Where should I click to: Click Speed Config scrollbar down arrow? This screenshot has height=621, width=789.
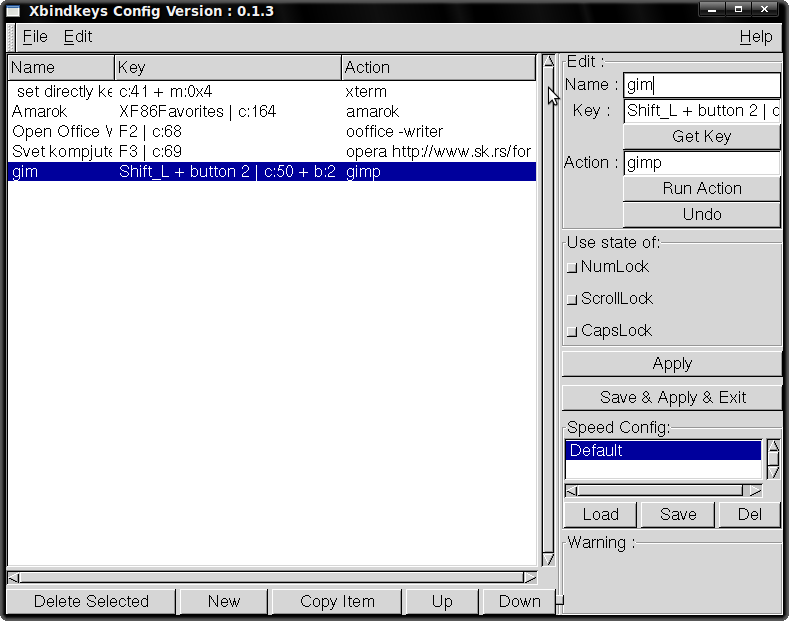pos(773,471)
